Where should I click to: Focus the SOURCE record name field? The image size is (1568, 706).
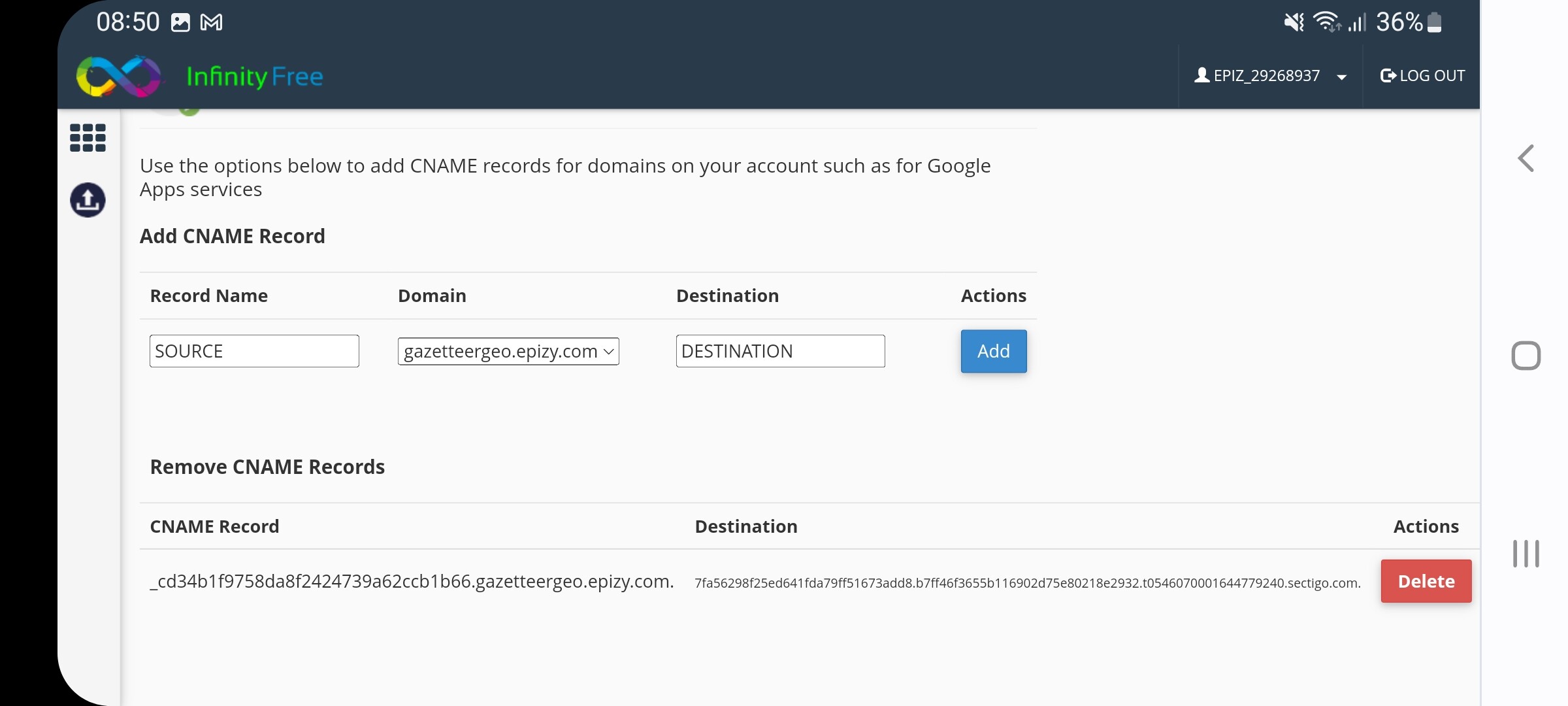(254, 352)
